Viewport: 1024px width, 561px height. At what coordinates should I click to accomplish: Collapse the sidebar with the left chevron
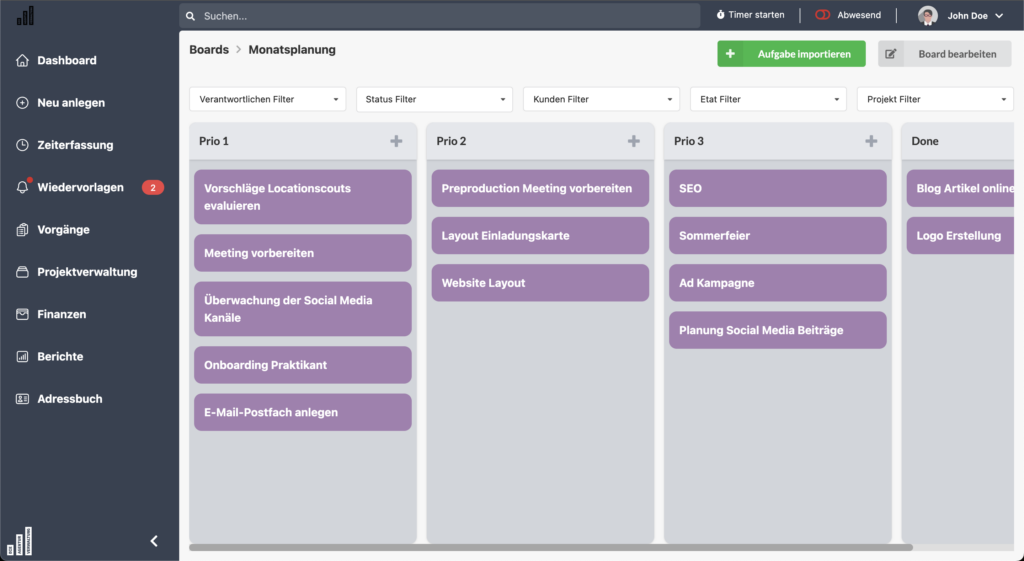coord(154,541)
